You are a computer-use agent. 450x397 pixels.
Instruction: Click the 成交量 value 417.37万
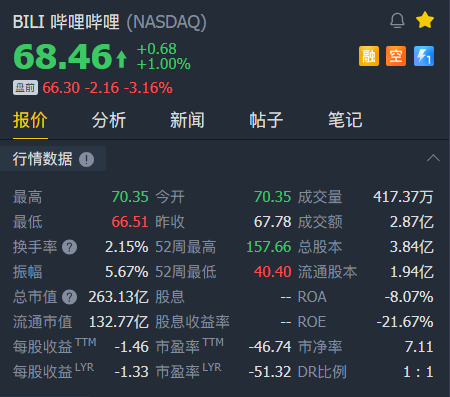click(x=403, y=197)
